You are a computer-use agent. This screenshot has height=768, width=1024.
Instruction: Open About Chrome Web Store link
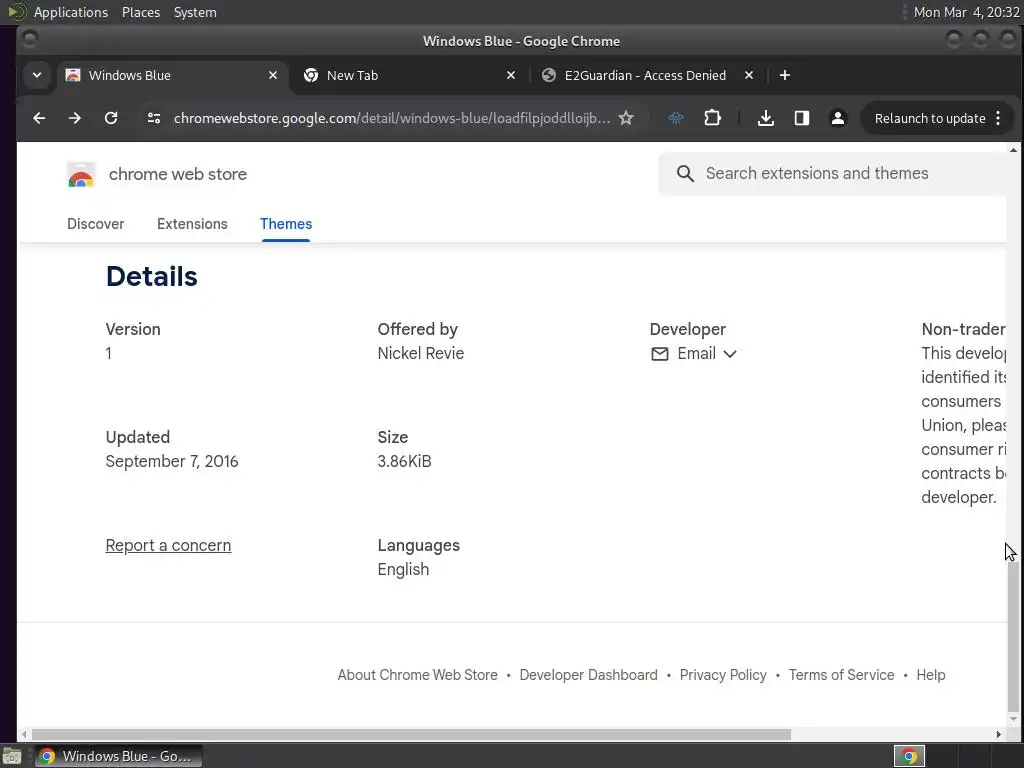coord(417,675)
